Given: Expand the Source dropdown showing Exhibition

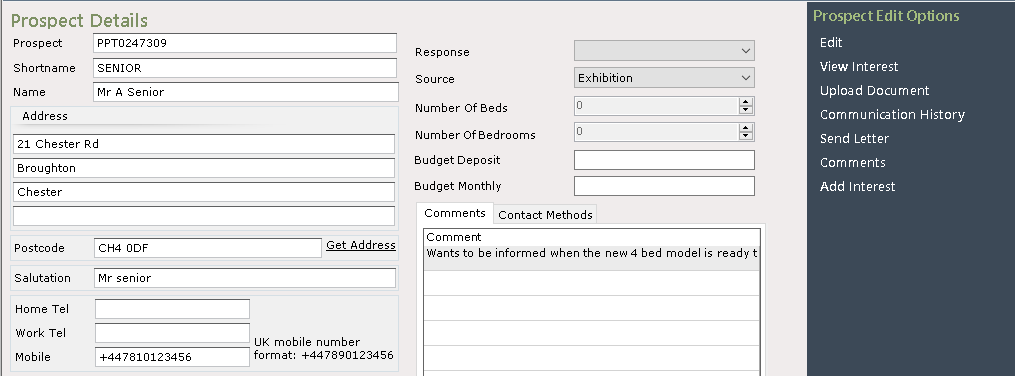Looking at the screenshot, I should click(664, 78).
